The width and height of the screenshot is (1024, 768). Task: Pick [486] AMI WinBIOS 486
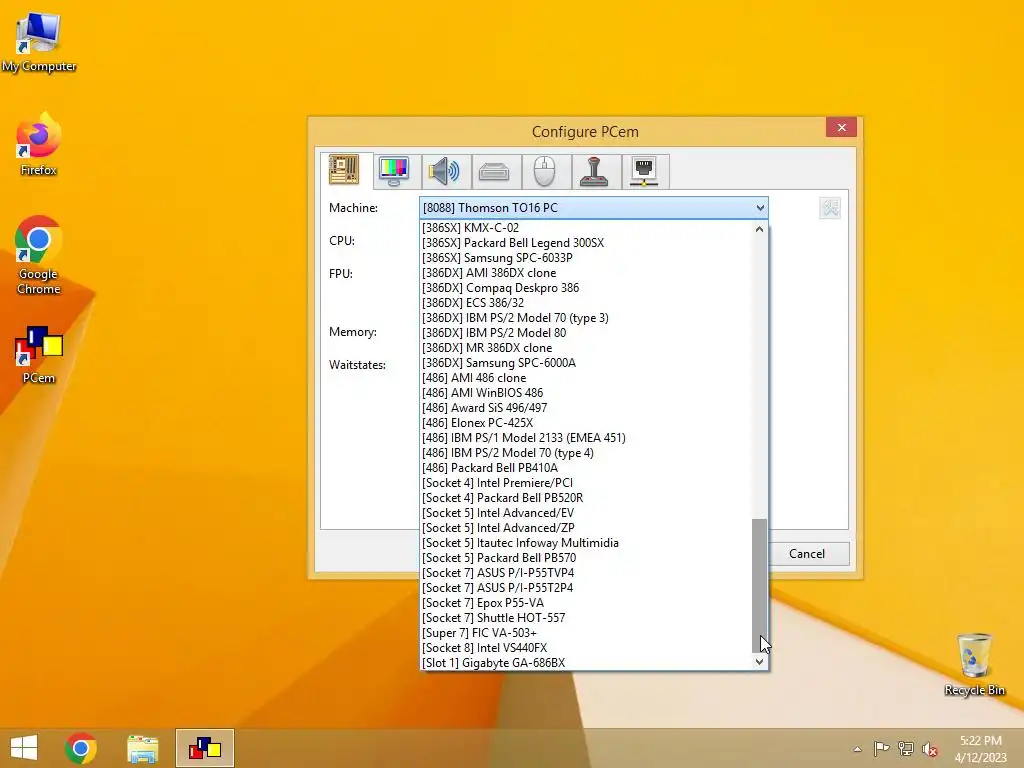coord(586,393)
